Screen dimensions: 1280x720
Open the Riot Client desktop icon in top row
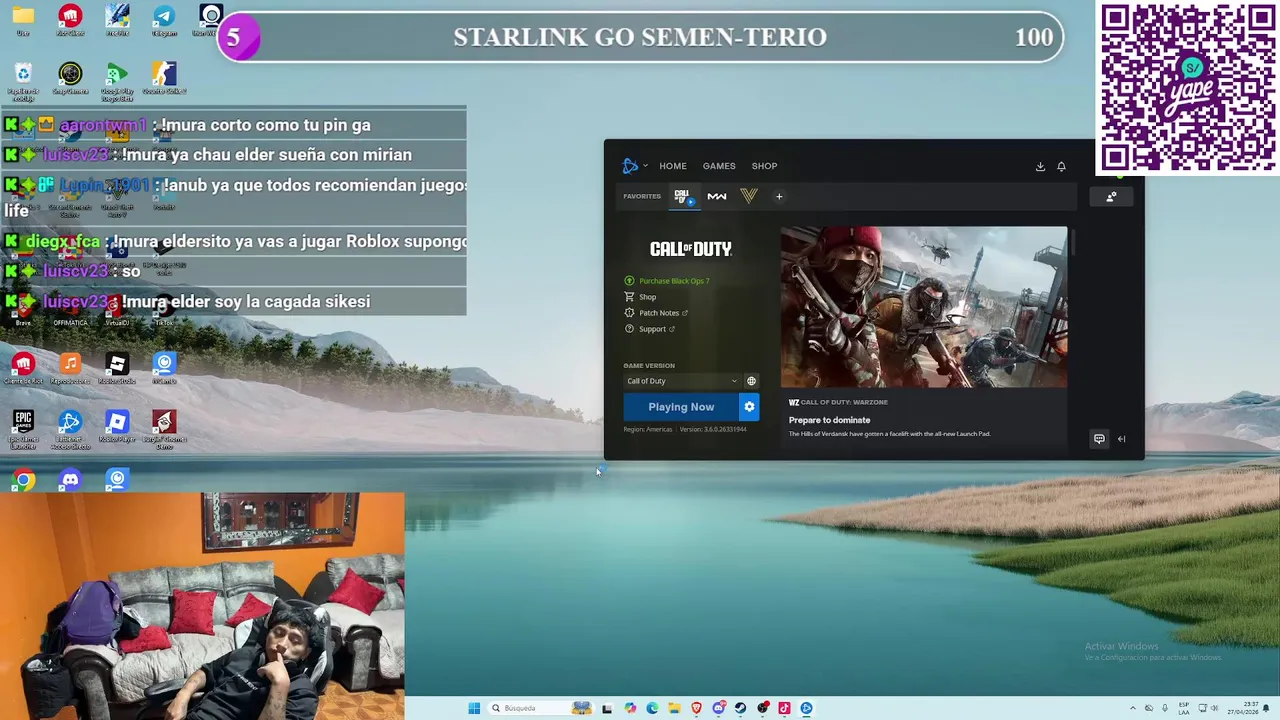pos(70,20)
